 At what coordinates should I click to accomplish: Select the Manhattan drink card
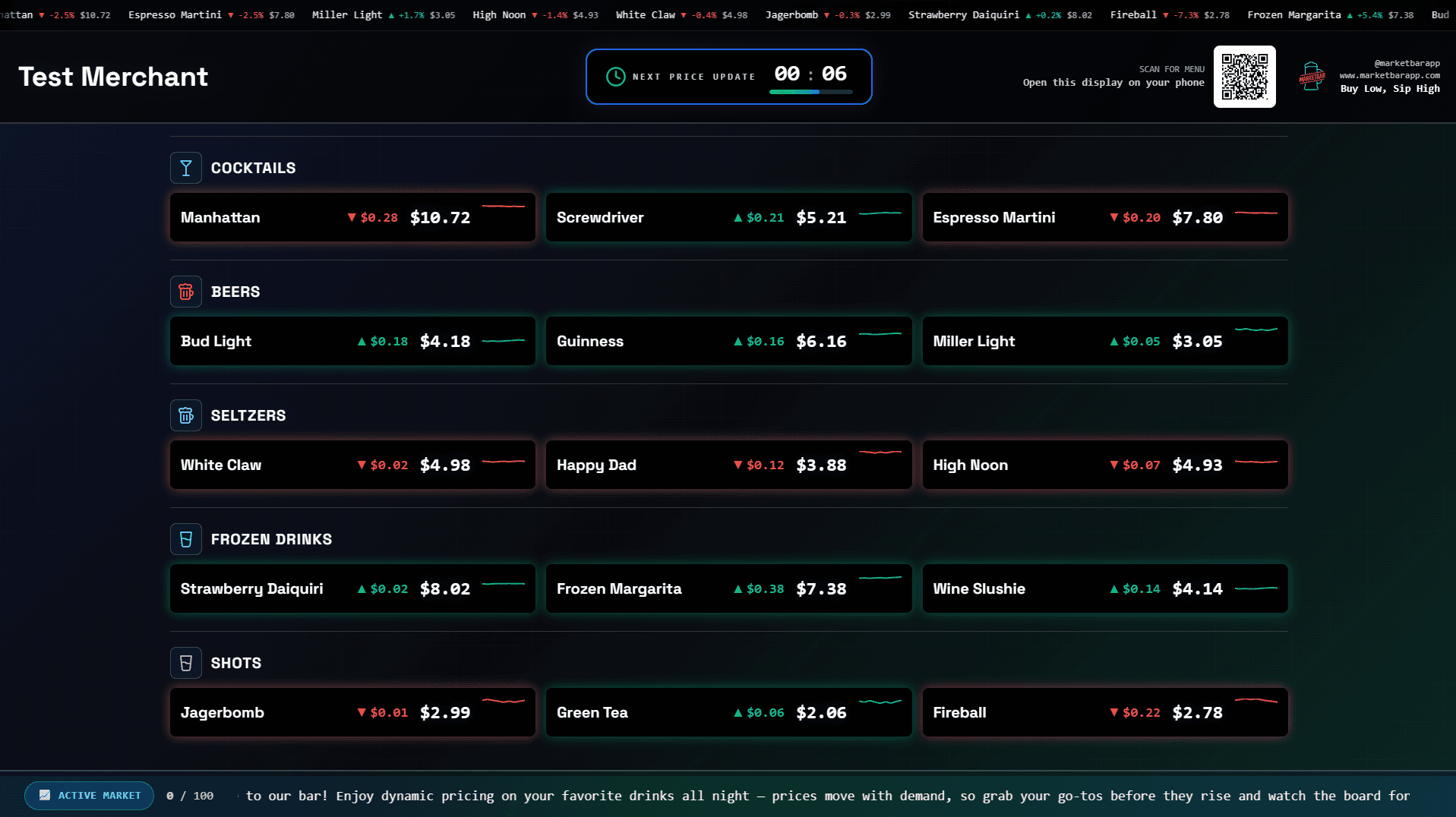click(353, 217)
